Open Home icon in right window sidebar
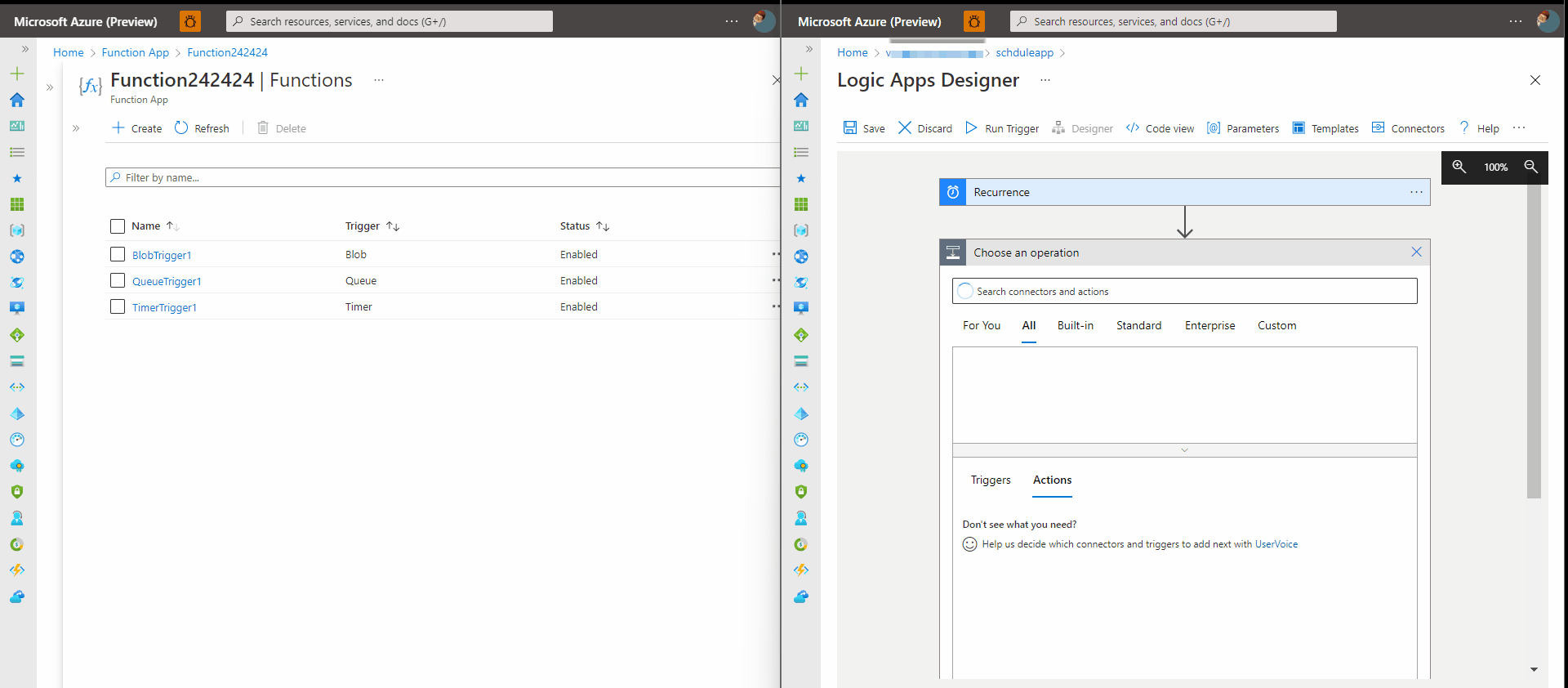 point(801,100)
